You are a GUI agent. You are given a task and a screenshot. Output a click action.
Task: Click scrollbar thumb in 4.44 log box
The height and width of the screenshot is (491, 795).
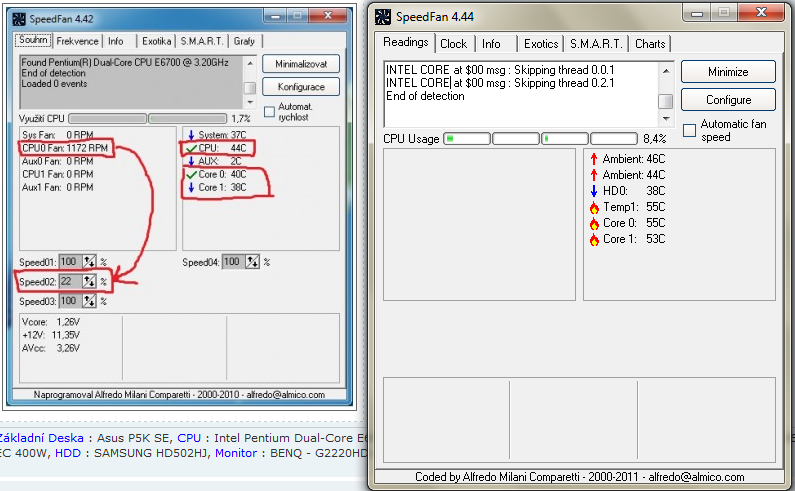pos(666,101)
